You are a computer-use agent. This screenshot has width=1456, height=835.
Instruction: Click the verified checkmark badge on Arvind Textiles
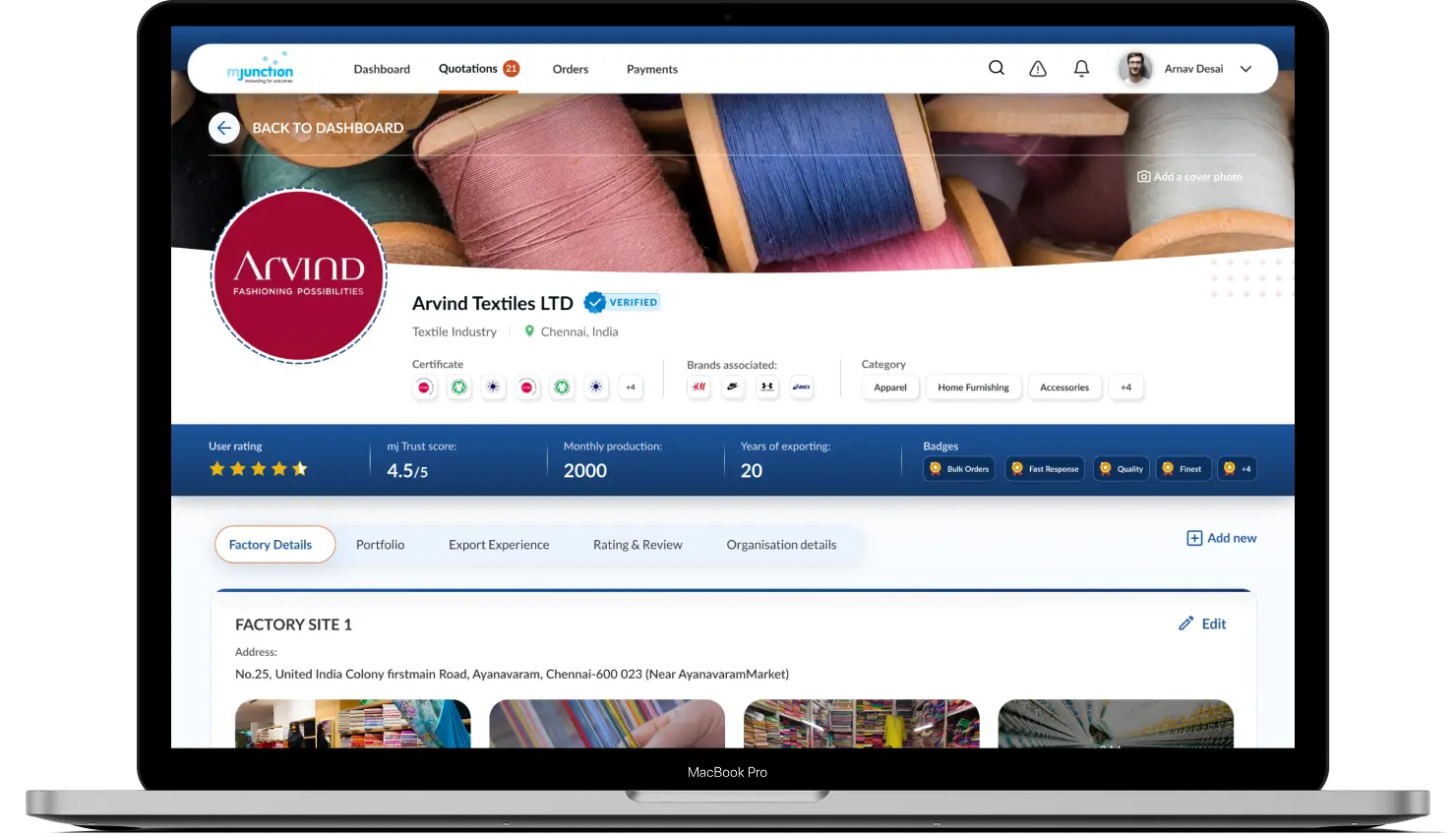point(594,302)
